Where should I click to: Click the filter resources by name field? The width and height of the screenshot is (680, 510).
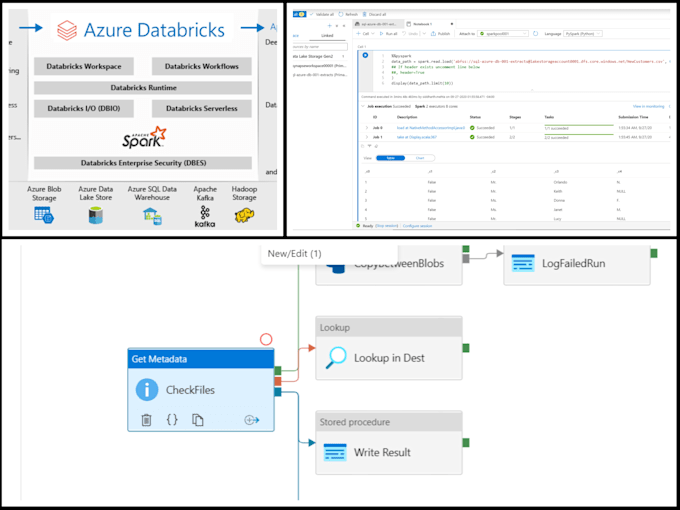[x=320, y=46]
